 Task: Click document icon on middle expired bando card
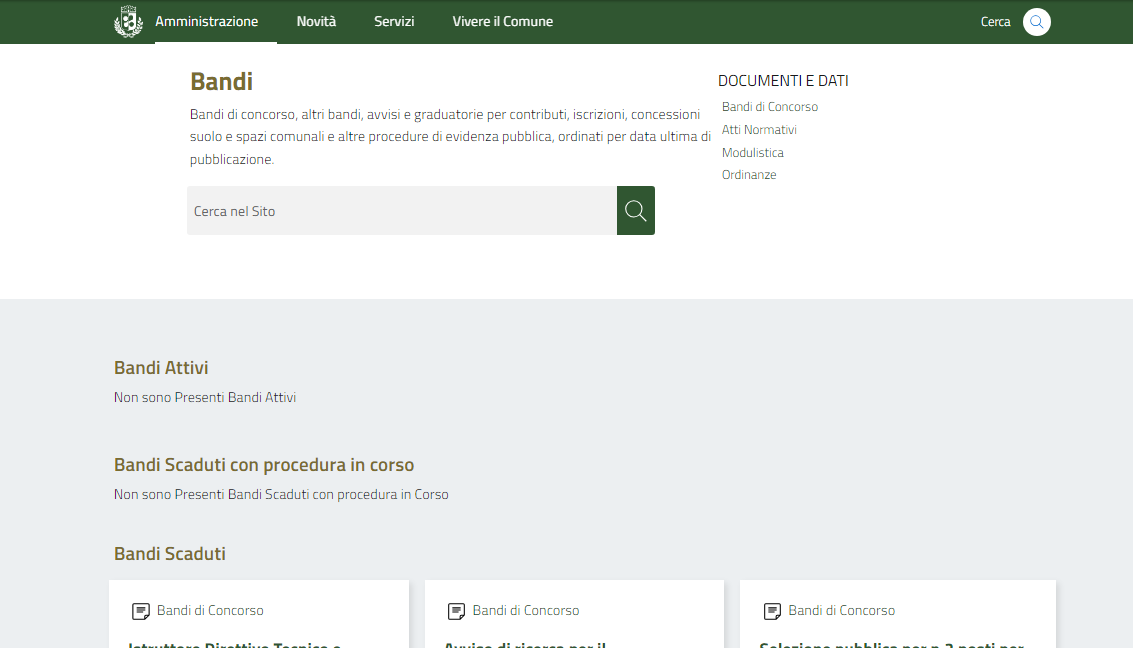tap(456, 611)
